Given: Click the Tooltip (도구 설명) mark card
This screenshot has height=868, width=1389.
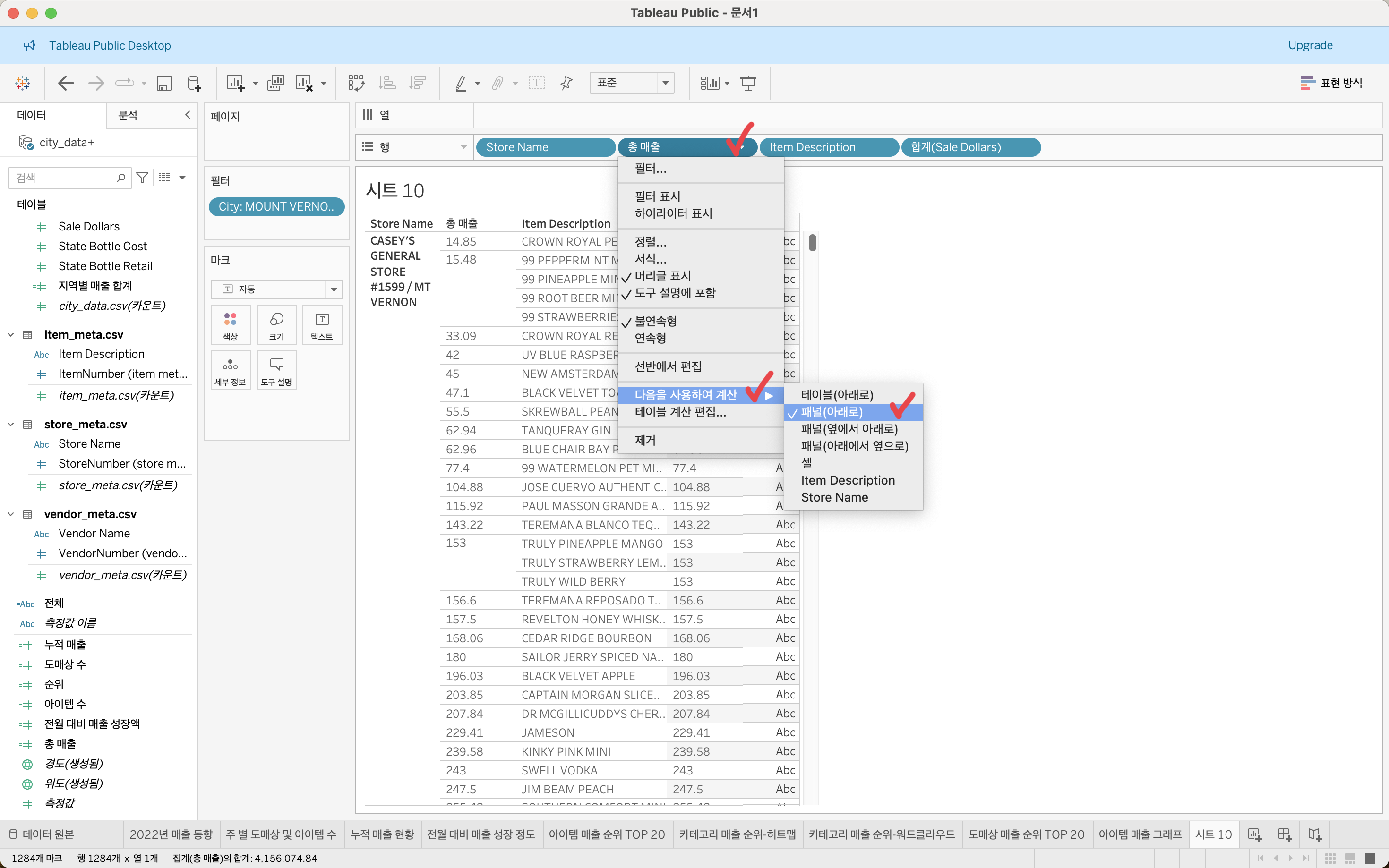Looking at the screenshot, I should point(276,370).
